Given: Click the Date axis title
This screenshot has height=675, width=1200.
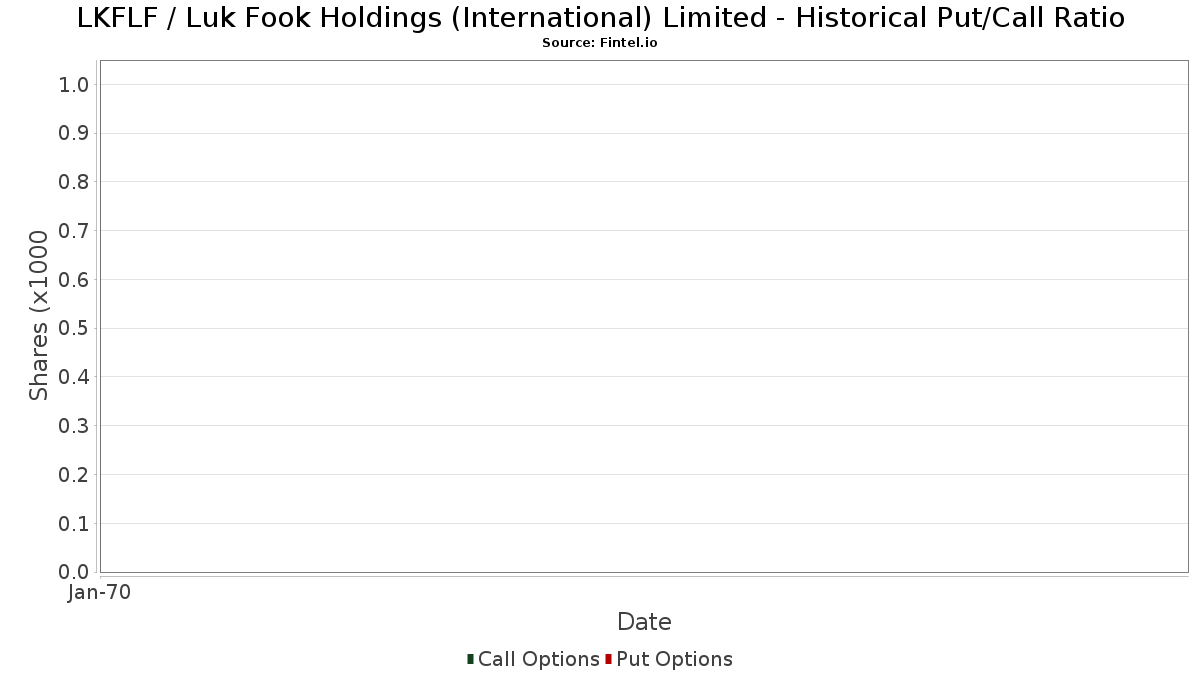Looking at the screenshot, I should point(644,622).
